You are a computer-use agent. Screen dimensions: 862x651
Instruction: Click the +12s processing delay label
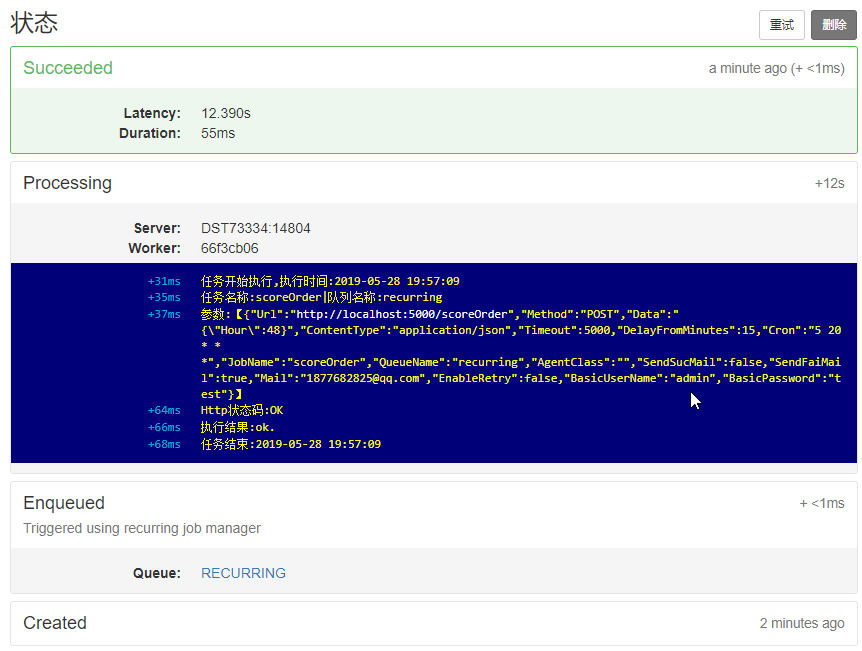tap(829, 184)
